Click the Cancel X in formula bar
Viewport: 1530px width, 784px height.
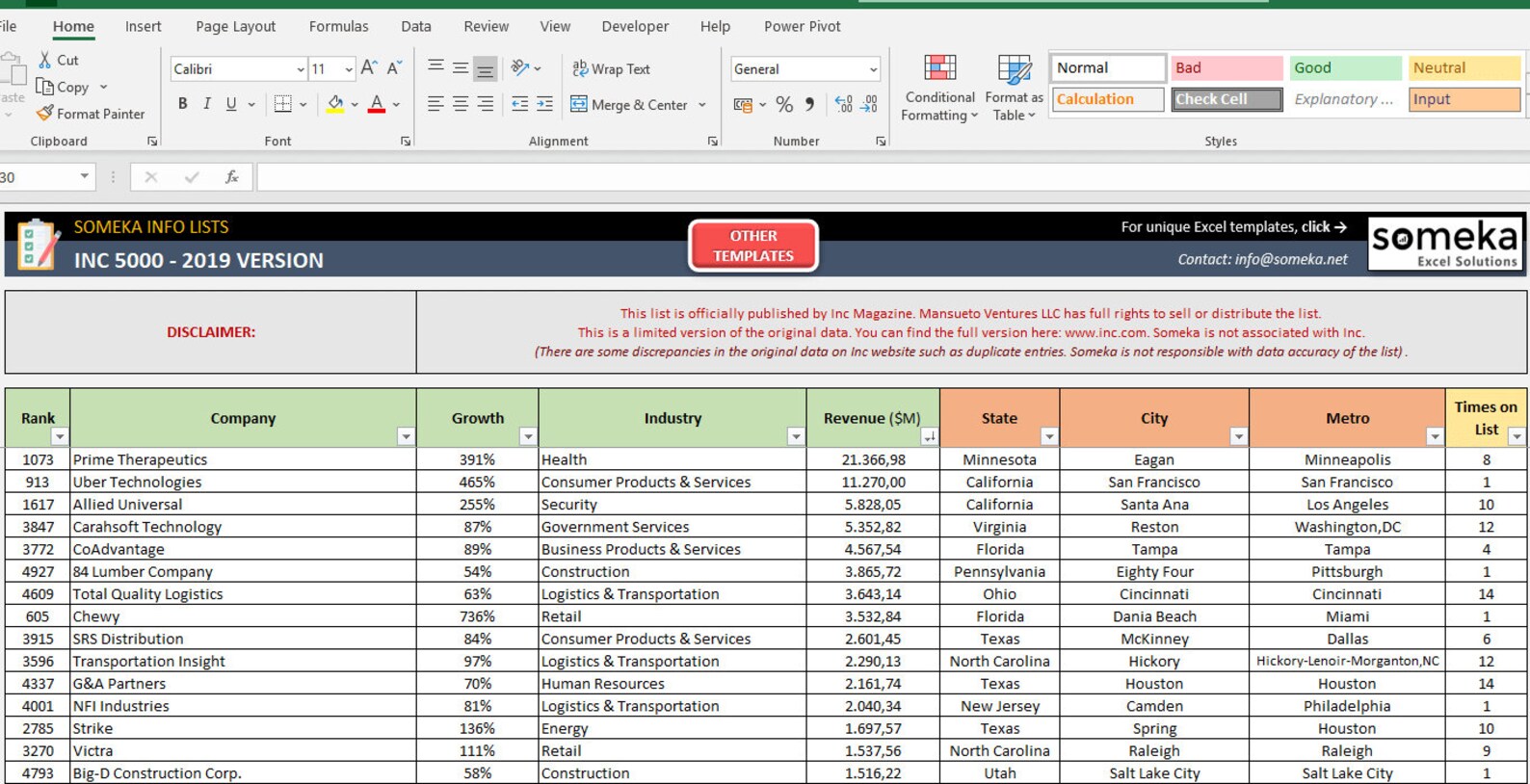[x=150, y=177]
